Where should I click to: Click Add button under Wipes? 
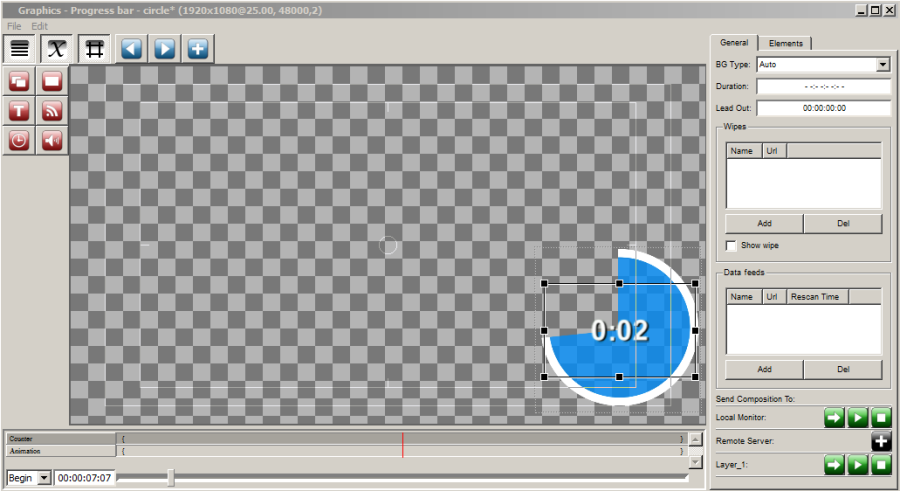[x=764, y=223]
